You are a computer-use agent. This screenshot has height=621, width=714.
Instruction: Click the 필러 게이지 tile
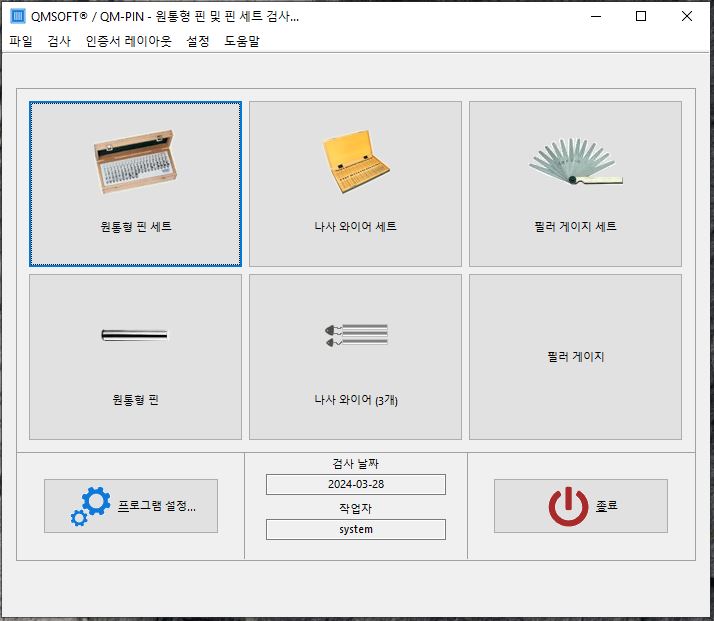575,357
